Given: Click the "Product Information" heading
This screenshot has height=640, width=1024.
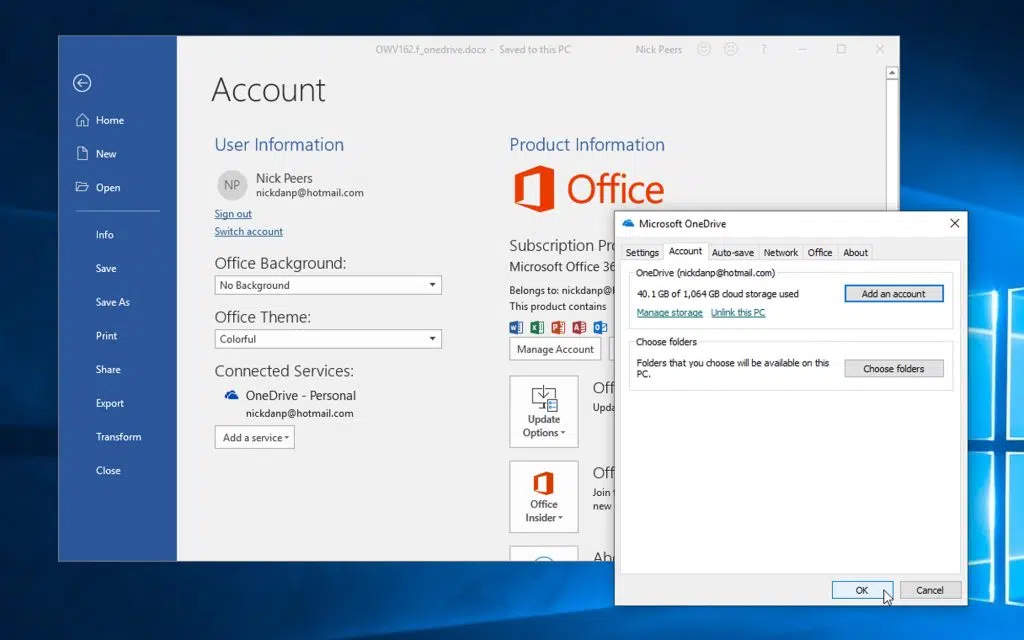Looking at the screenshot, I should coord(587,144).
